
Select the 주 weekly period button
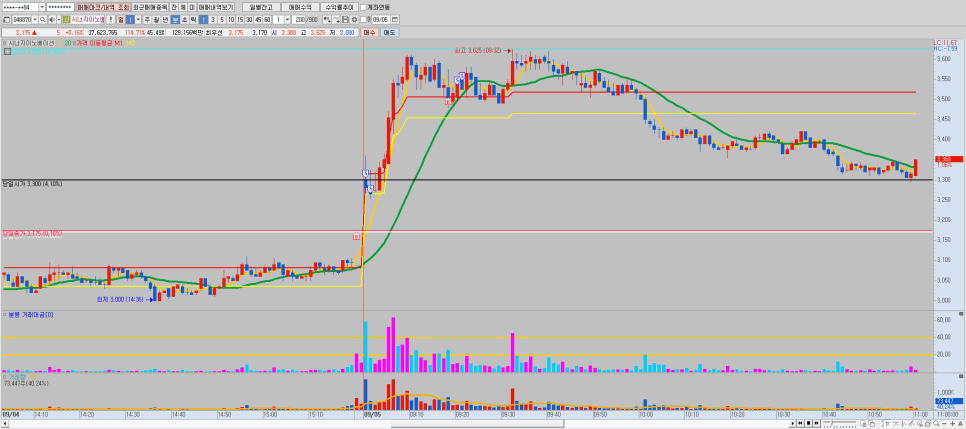pyautogui.click(x=148, y=20)
